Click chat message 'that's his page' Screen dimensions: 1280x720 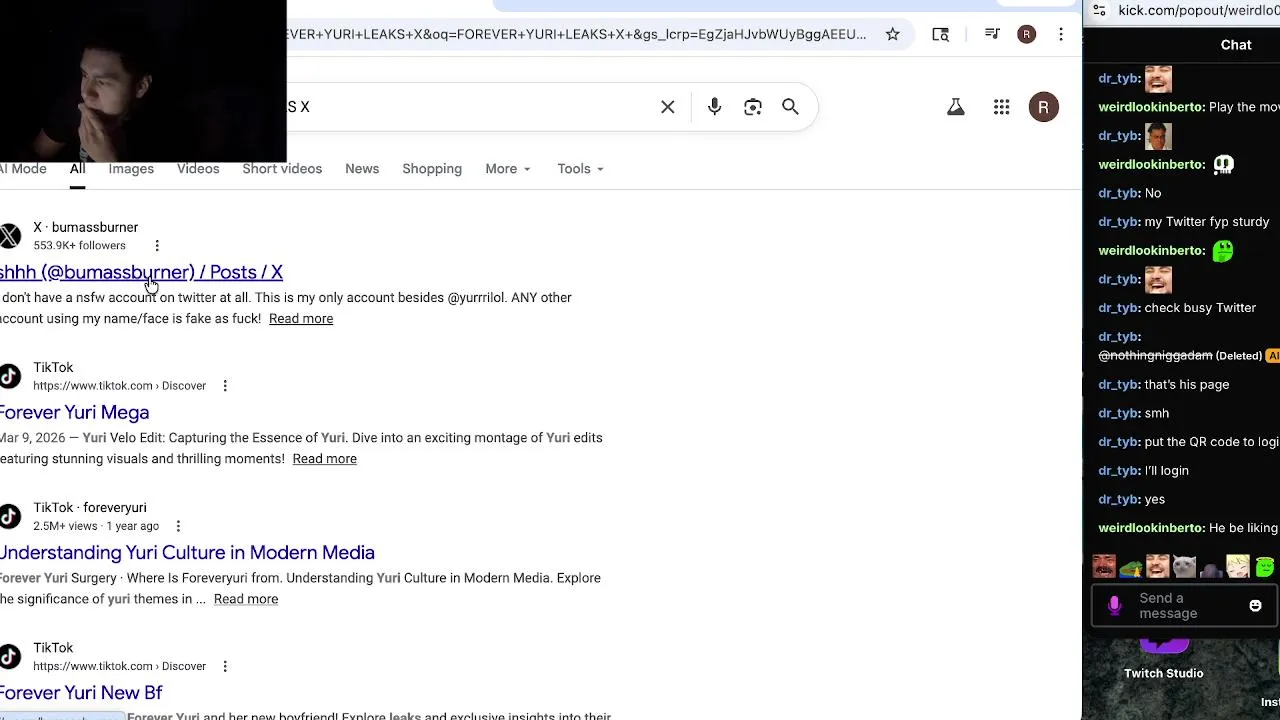tap(1186, 385)
